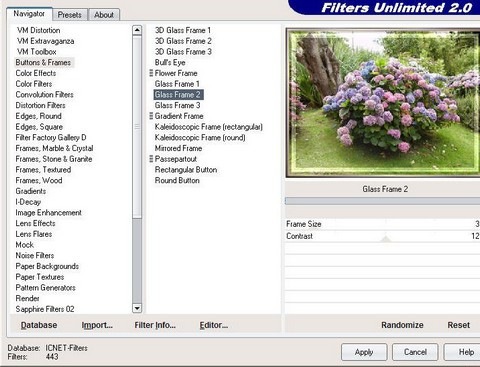The image size is (480, 367).
Task: Choose the 3D Glass Frame 1 filter
Action: coord(183,30)
